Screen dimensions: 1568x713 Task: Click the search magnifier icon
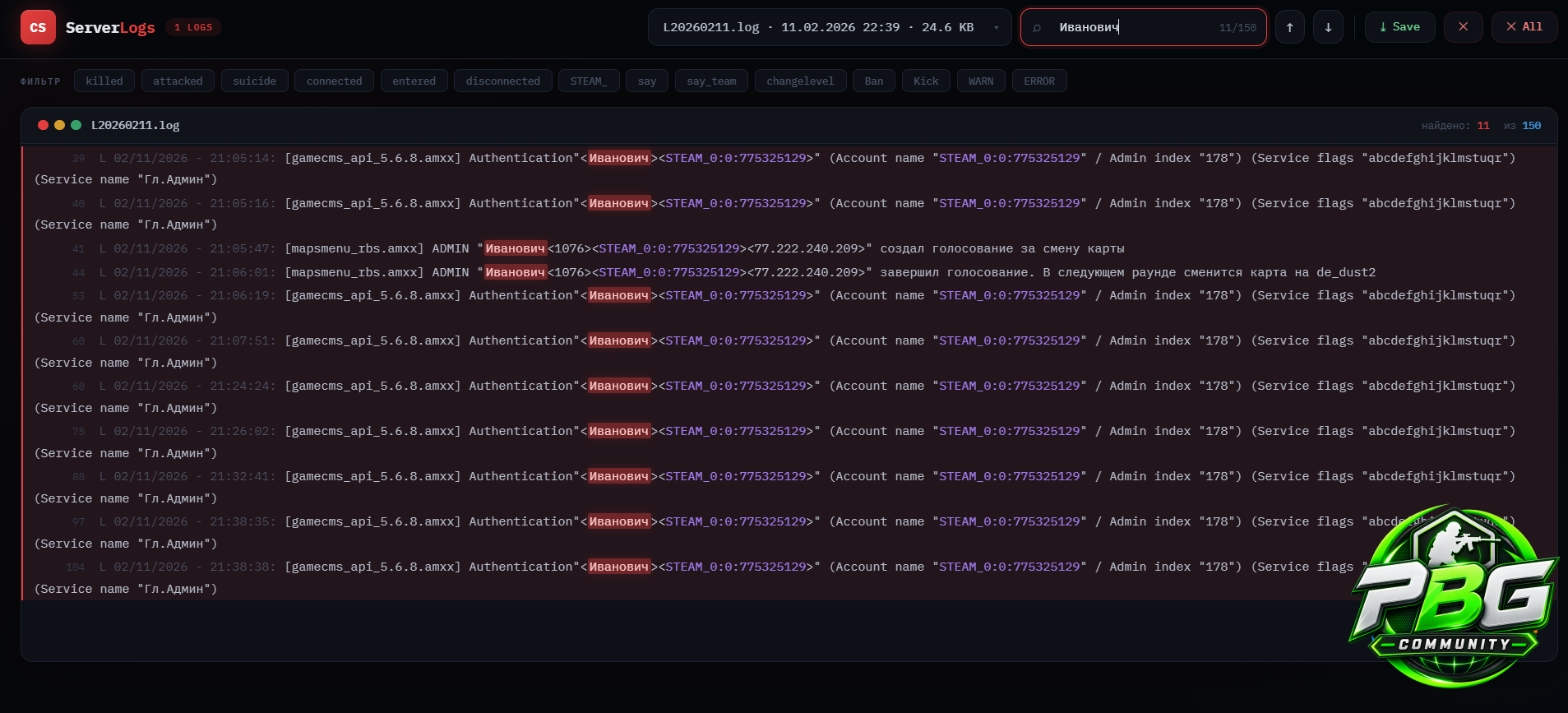[x=1037, y=28]
